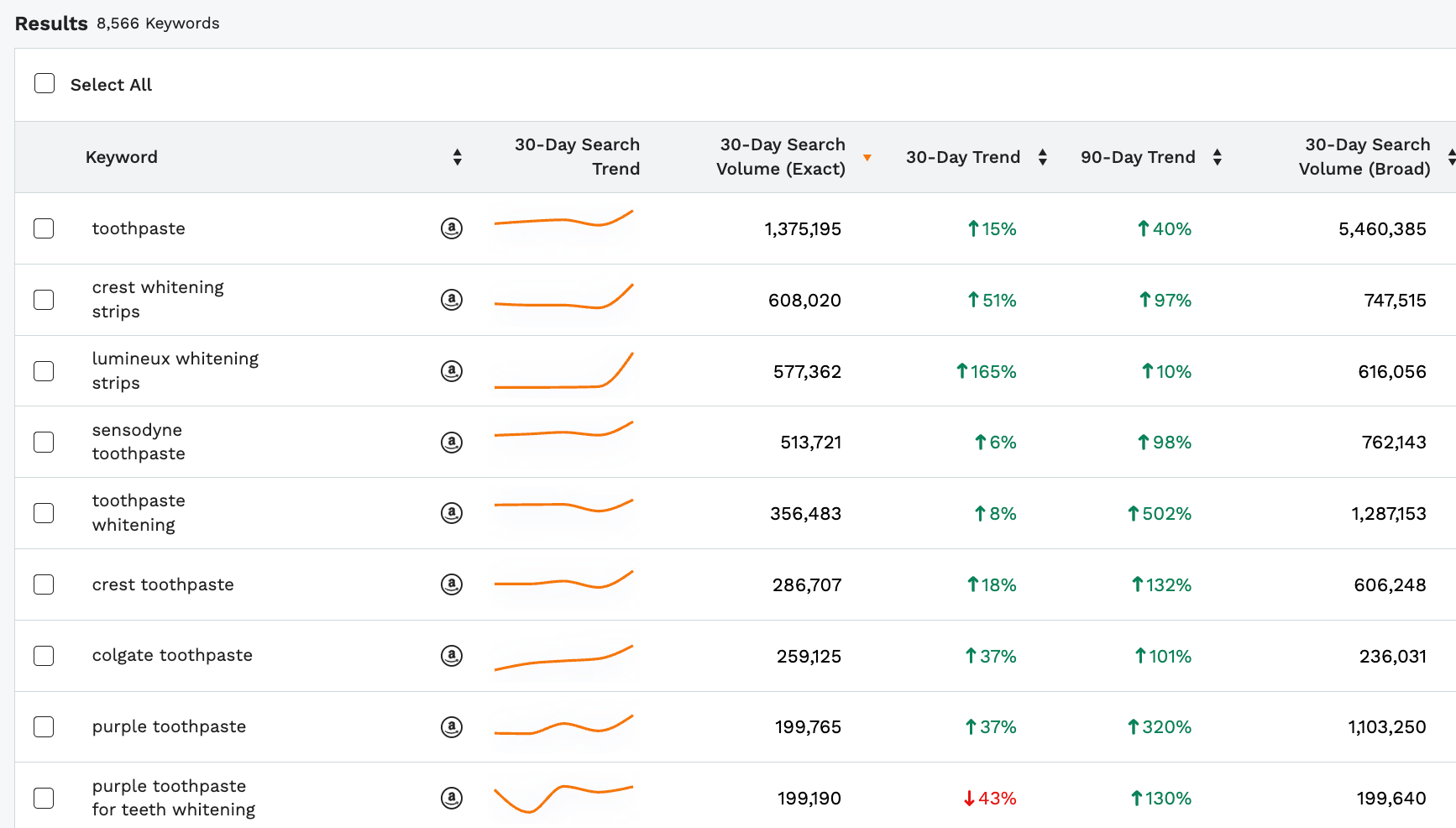Check purple toothpaste for teeth whitening checkbox

tap(44, 798)
